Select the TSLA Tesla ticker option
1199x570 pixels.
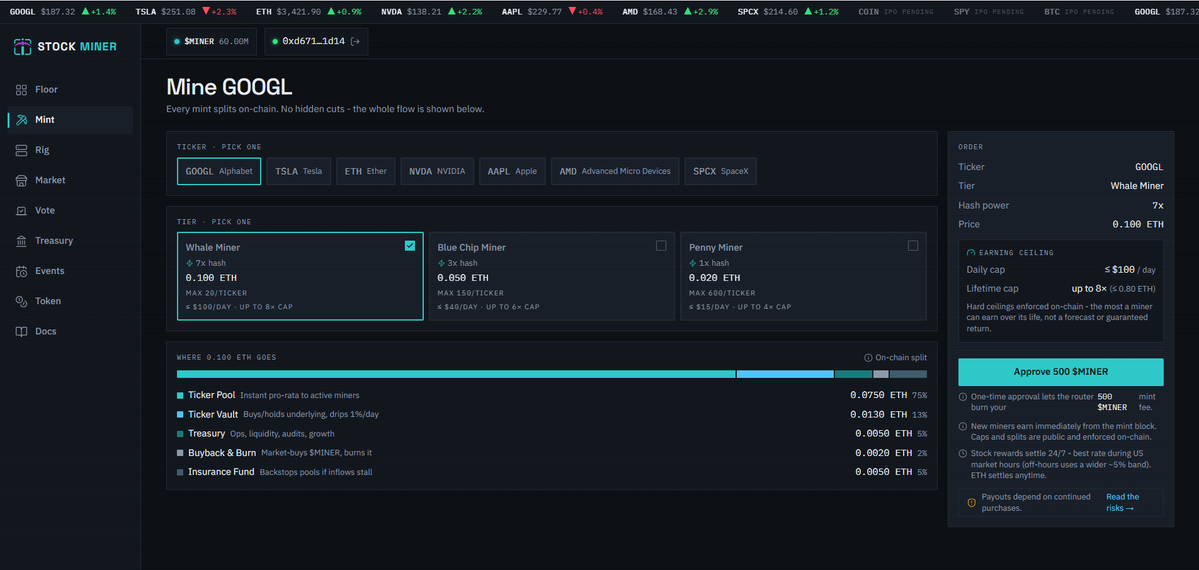click(x=299, y=171)
